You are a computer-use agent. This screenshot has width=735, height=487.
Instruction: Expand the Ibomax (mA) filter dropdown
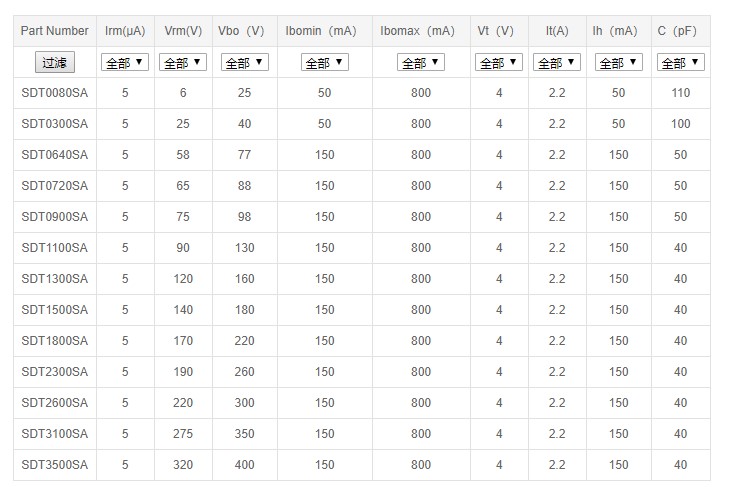pyautogui.click(x=420, y=62)
